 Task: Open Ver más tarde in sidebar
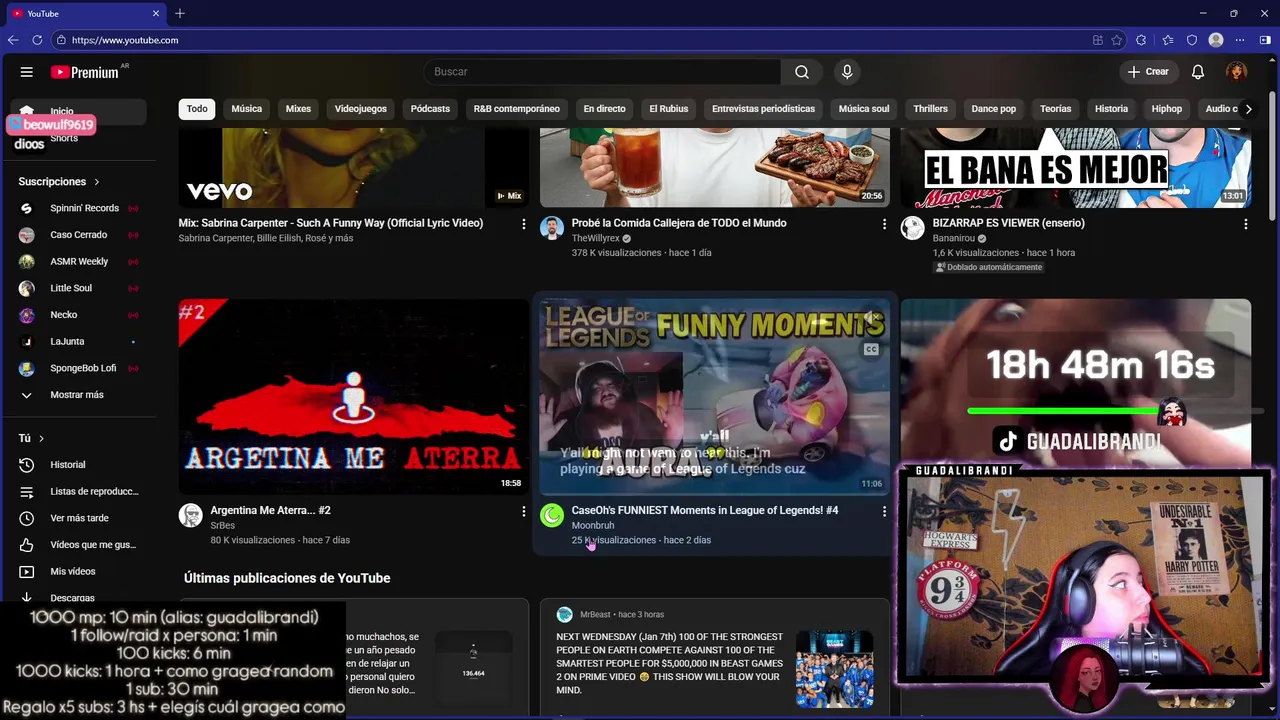[x=78, y=518]
